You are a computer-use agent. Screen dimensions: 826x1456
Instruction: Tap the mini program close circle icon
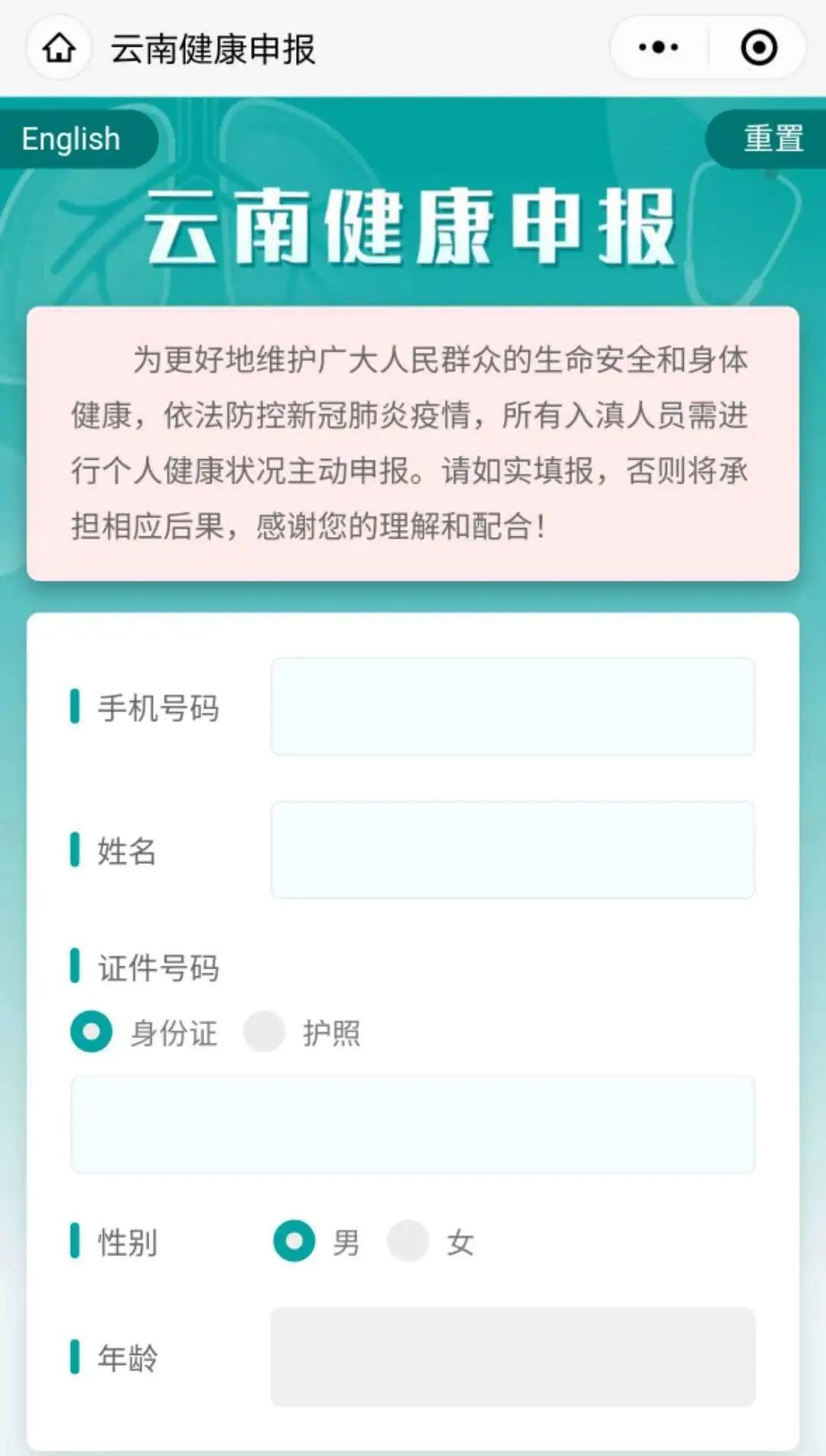(759, 47)
